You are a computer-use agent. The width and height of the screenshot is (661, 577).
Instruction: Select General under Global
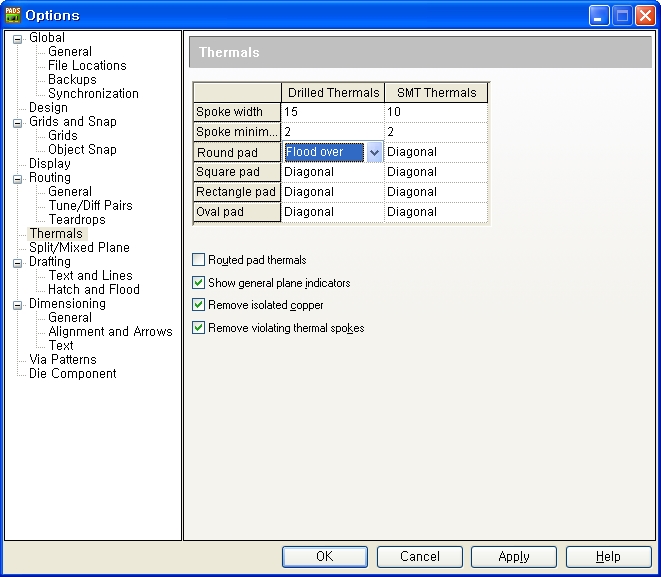(x=70, y=51)
